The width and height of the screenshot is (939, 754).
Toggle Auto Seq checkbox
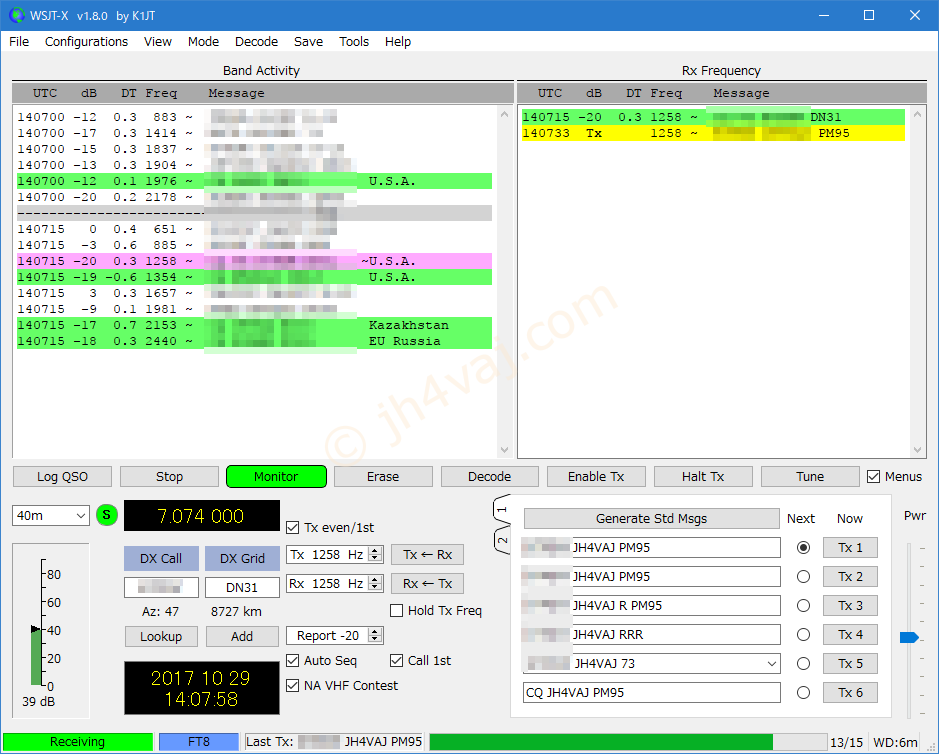coord(293,661)
